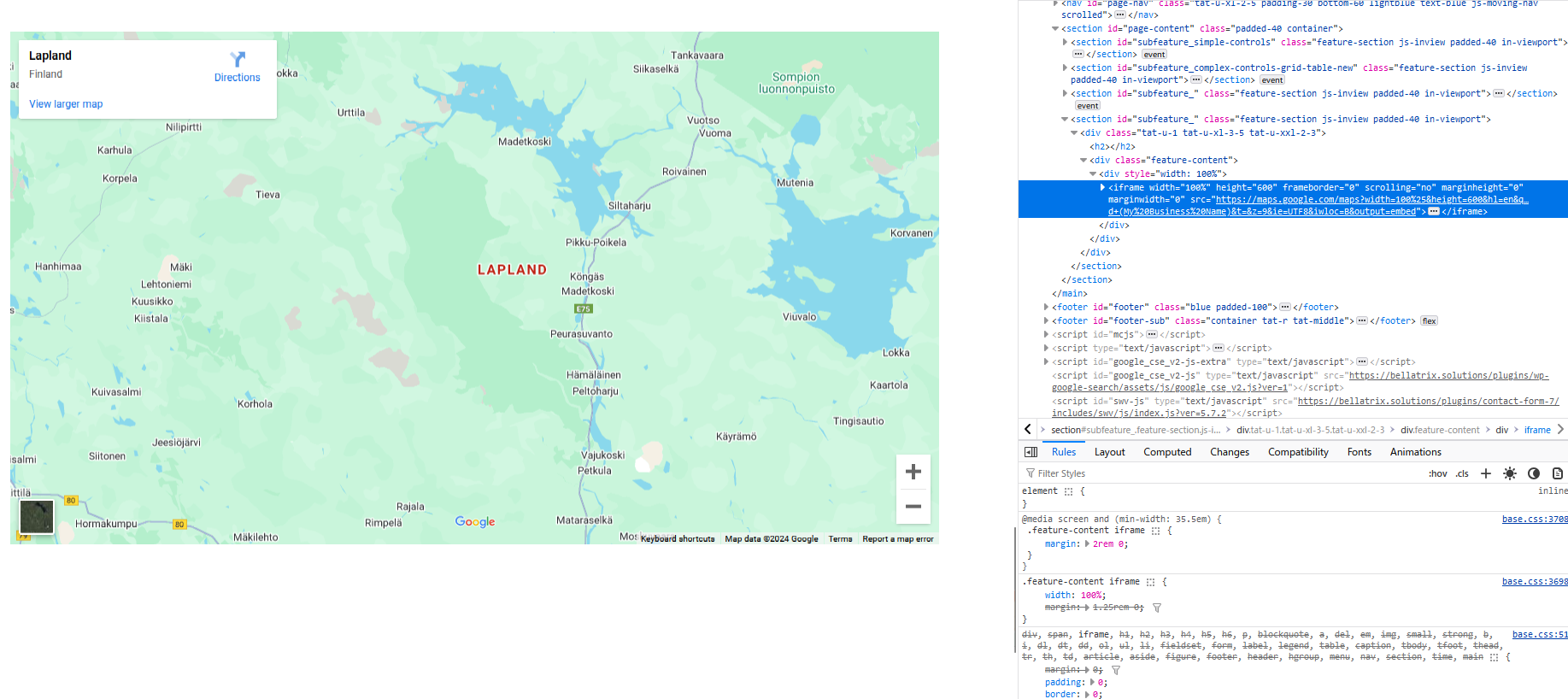Open the Animations tab
1568x699 pixels.
tap(1416, 452)
